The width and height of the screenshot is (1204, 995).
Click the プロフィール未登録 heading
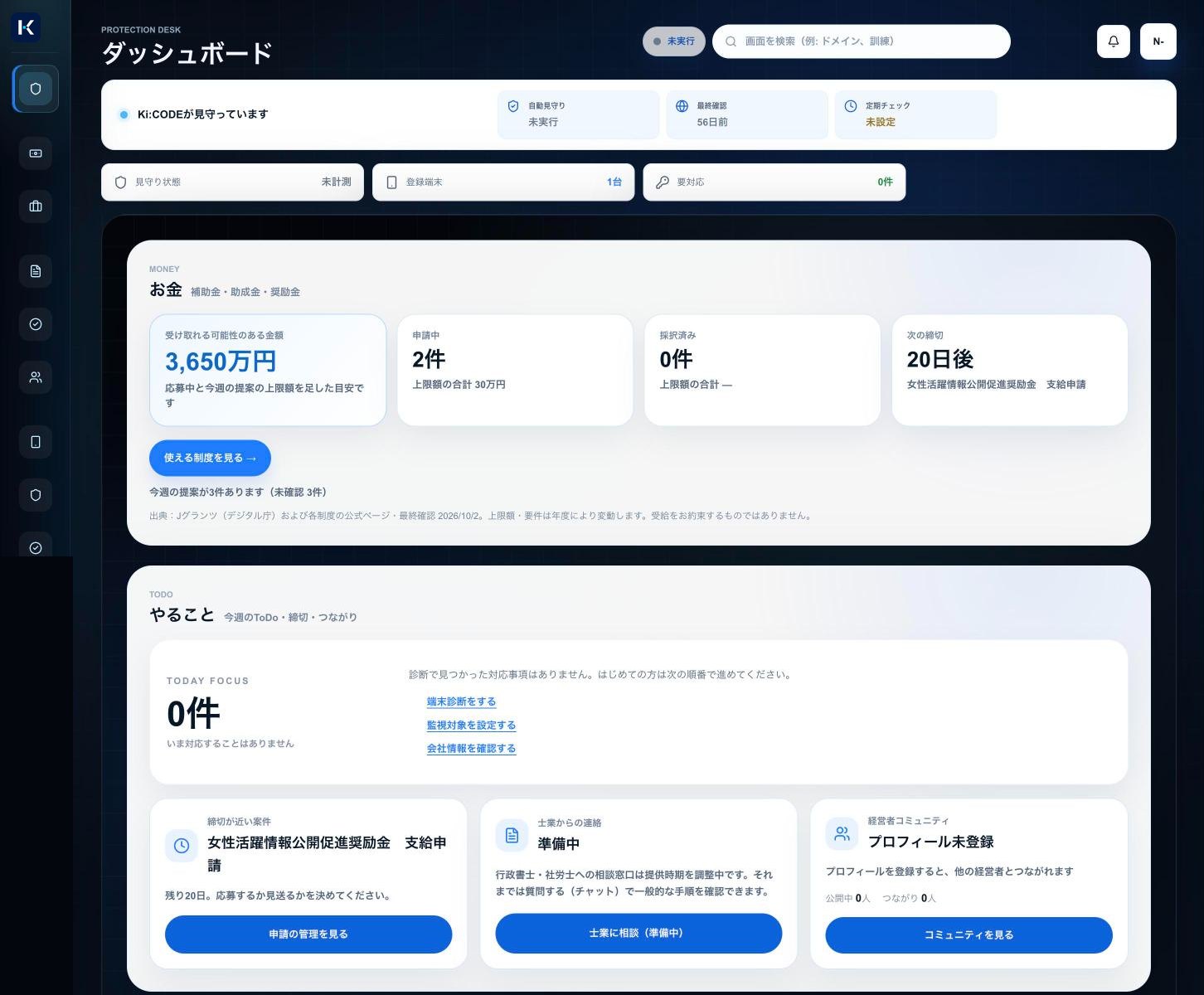pyautogui.click(x=930, y=842)
